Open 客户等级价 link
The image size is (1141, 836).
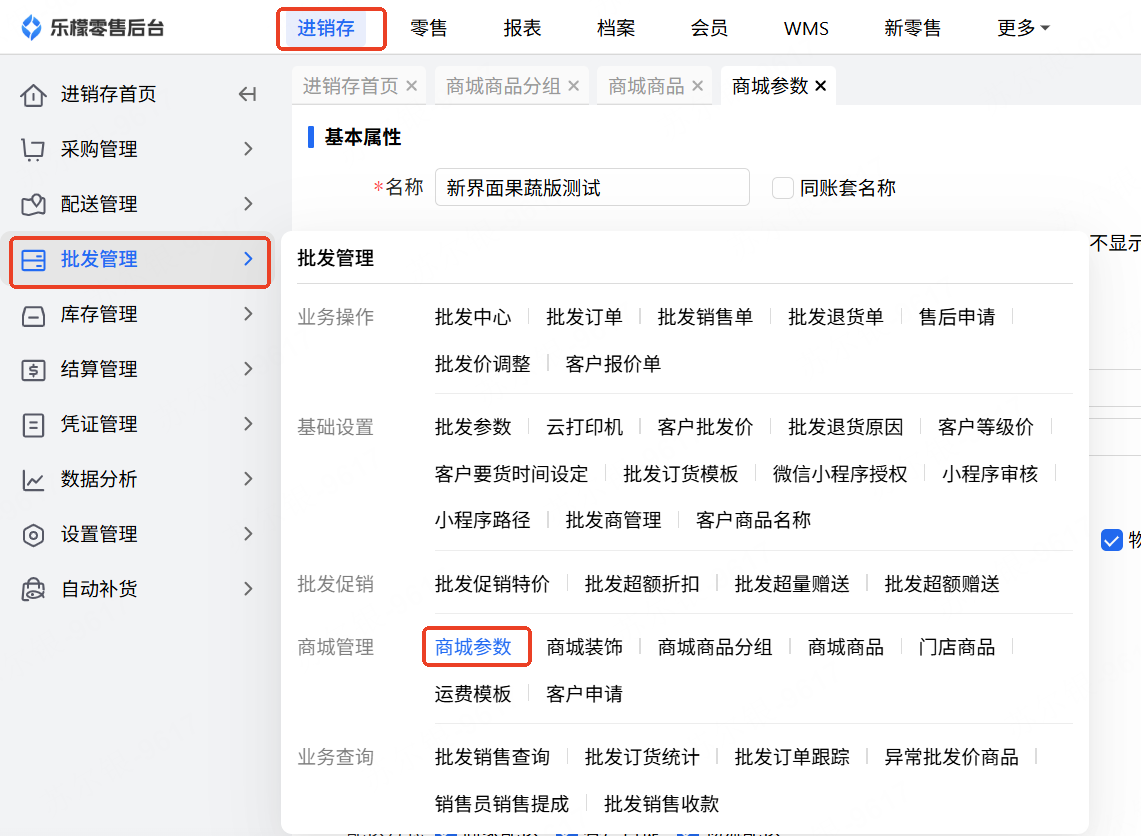click(x=986, y=426)
